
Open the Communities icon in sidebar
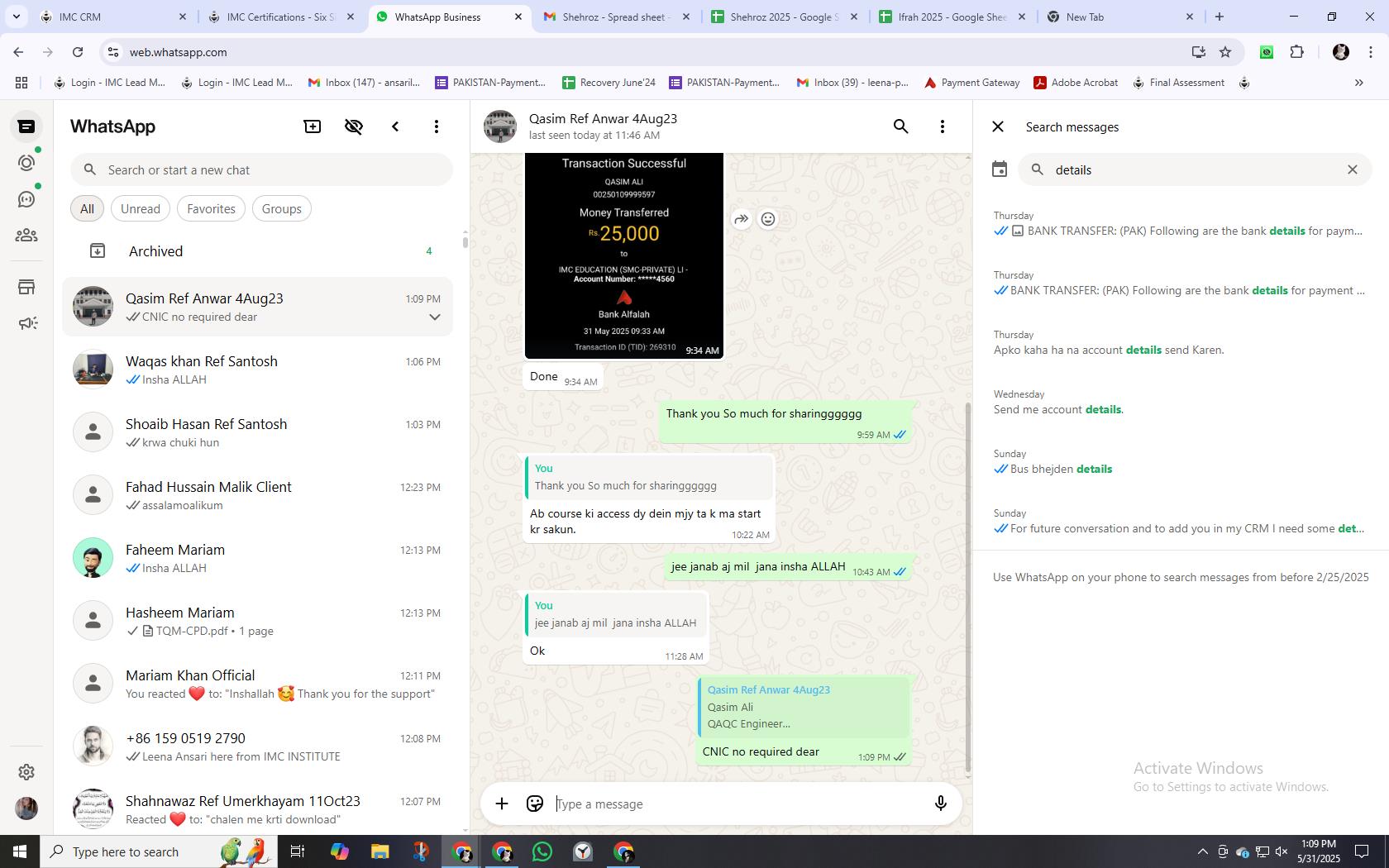pos(26,236)
